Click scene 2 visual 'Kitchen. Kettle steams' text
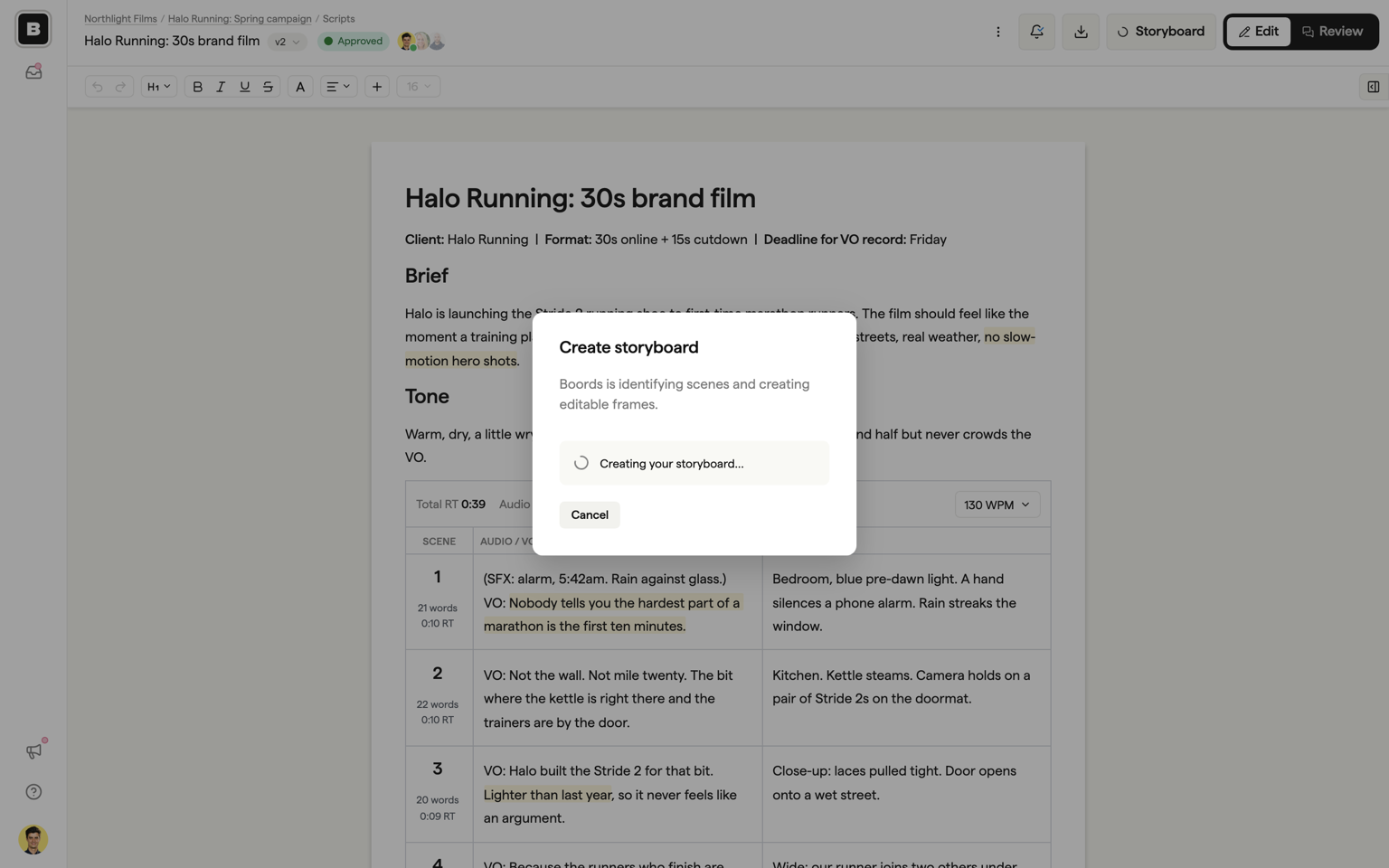Viewport: 1389px width, 868px height. 901,687
